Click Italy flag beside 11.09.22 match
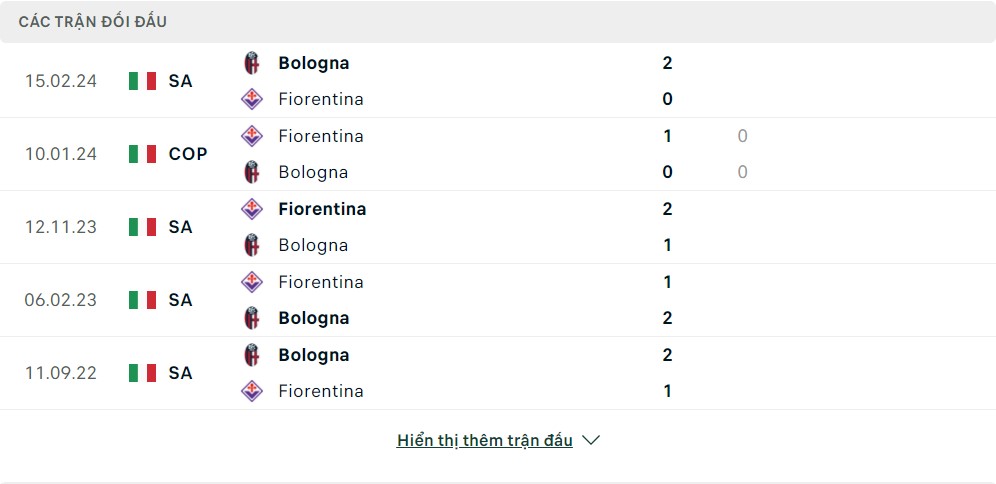This screenshot has height=484, width=996. click(x=143, y=373)
